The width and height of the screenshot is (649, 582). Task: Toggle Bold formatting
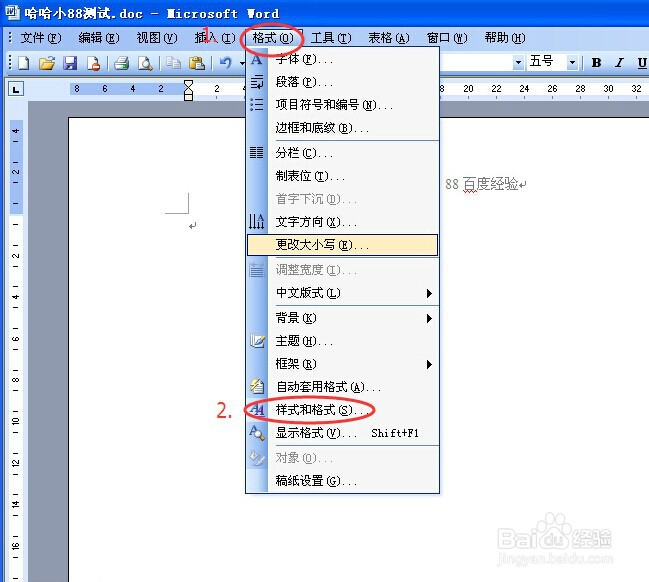point(596,63)
